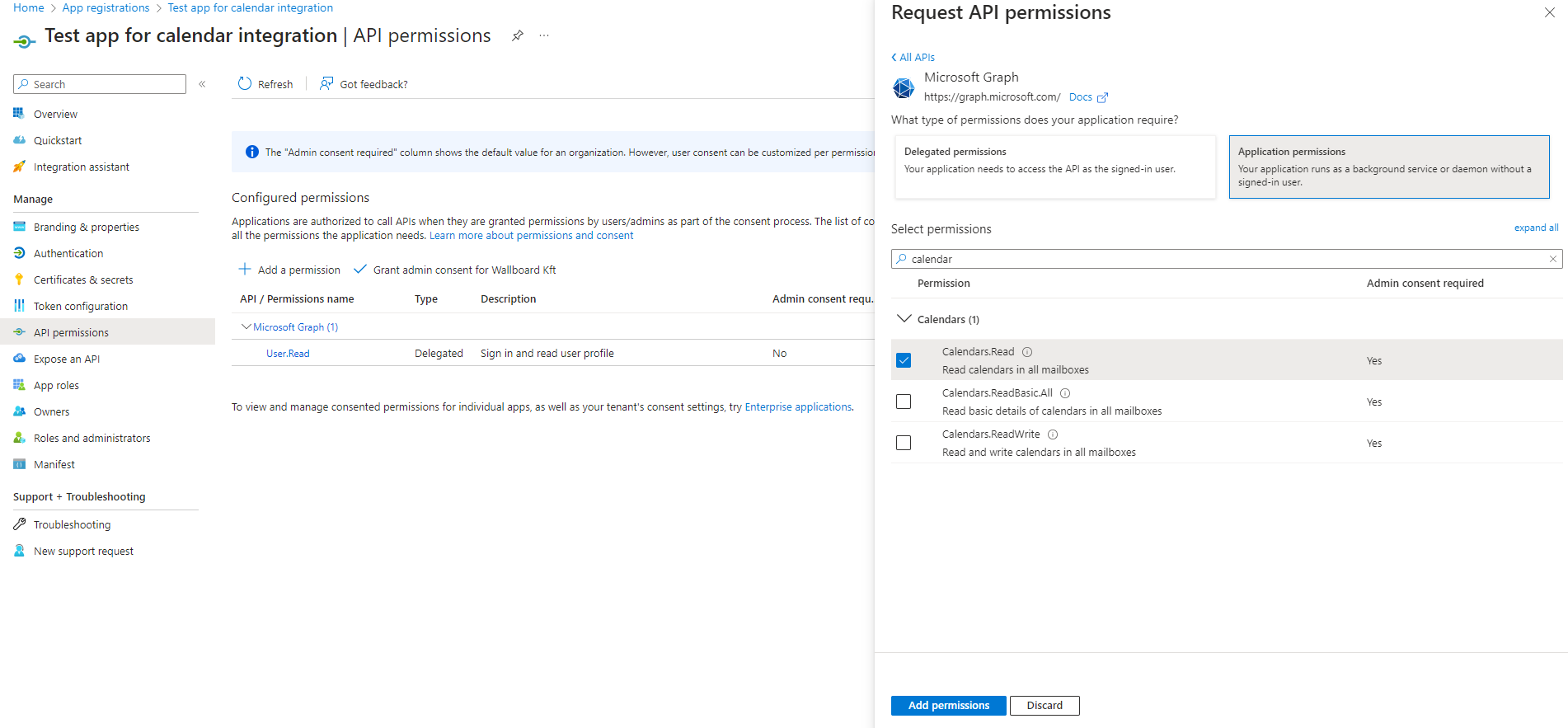The width and height of the screenshot is (1568, 728).
Task: Open Docs link for Microsoft Graph
Action: coord(1080,97)
